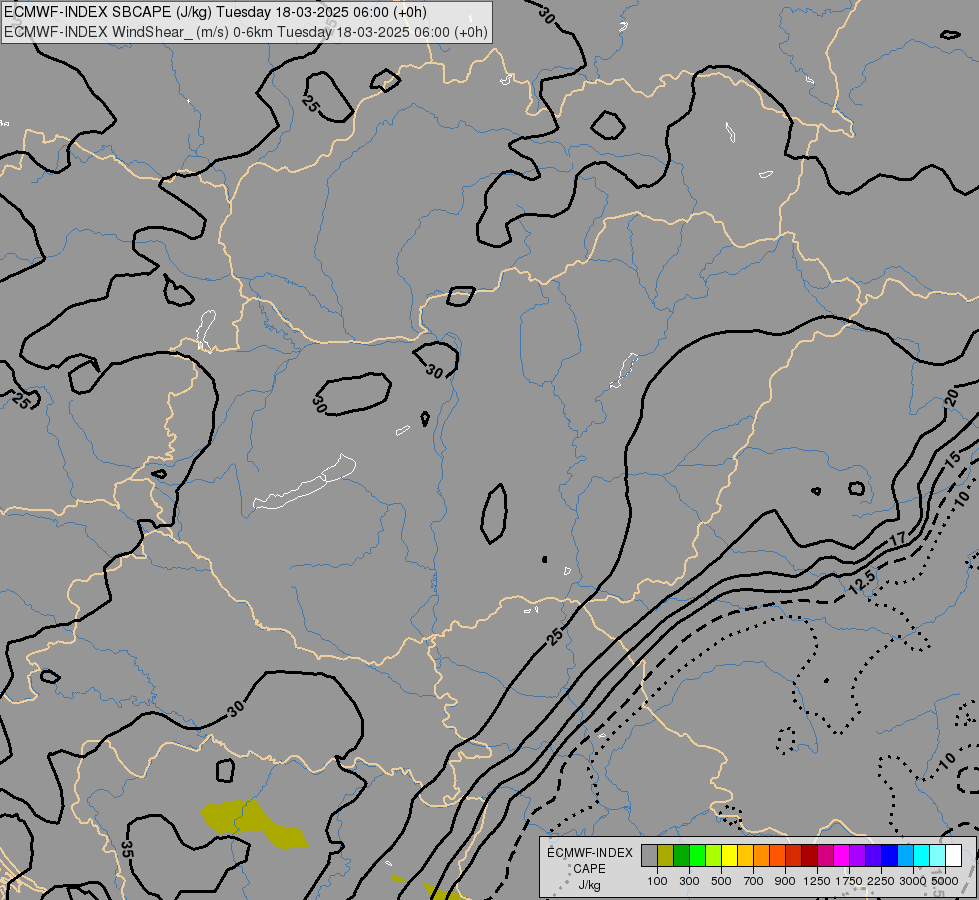The width and height of the screenshot is (979, 900).
Task: Select the J/kg unit label
Action: click(589, 885)
